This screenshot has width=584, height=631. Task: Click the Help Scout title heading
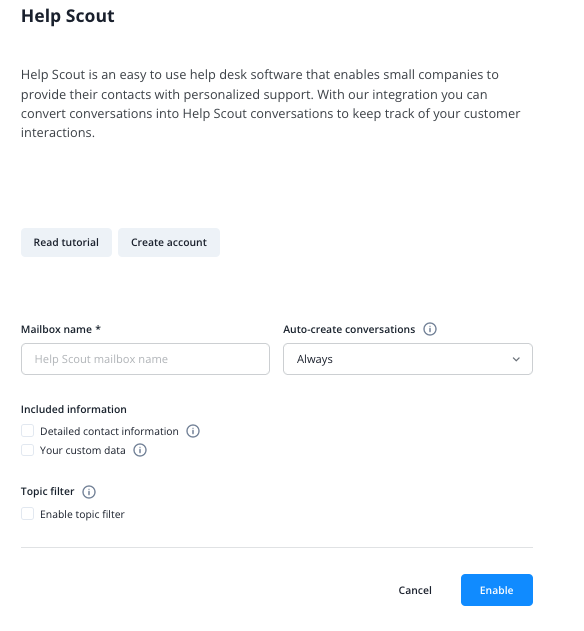click(68, 16)
